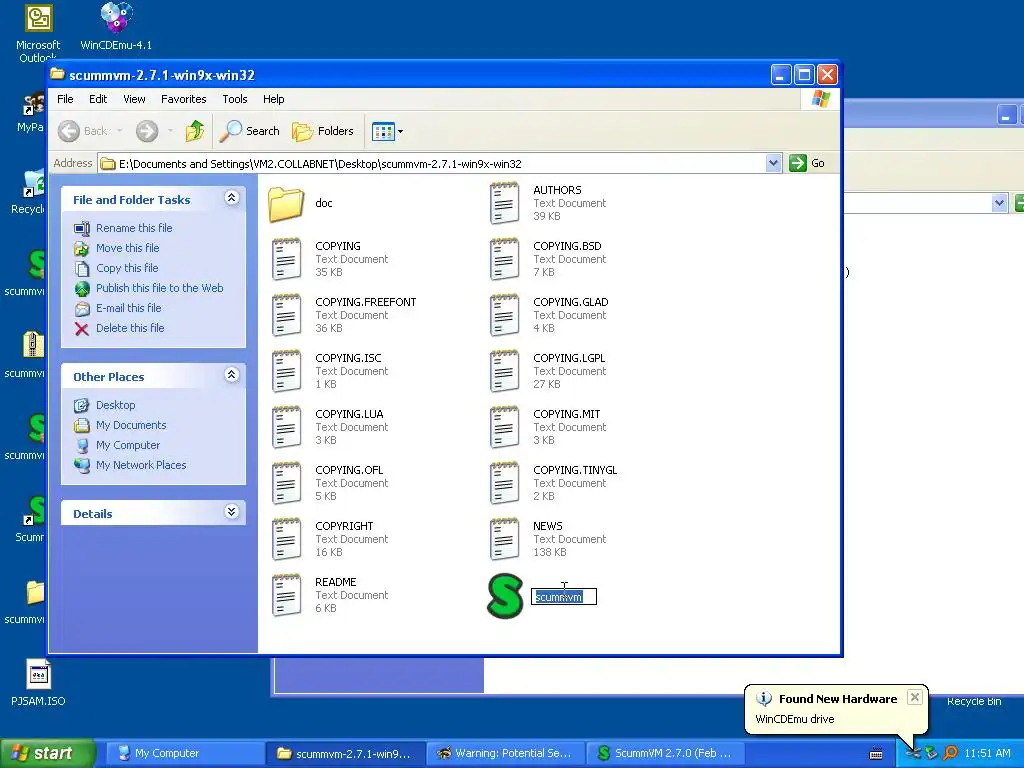Screen dimensions: 1024x768
Task: Click the README file name
Action: 336,583
